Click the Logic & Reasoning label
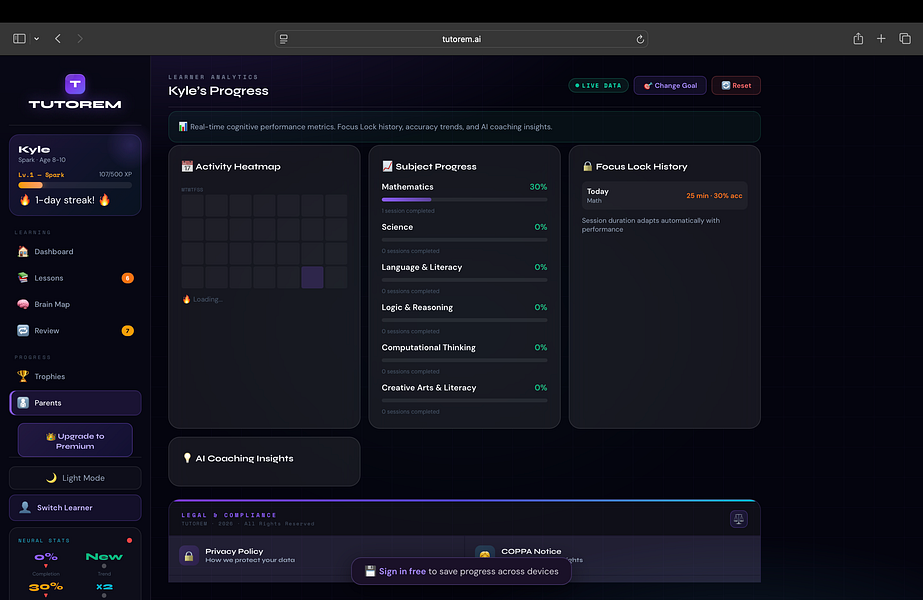The width and height of the screenshot is (923, 600). pyautogui.click(x=417, y=307)
